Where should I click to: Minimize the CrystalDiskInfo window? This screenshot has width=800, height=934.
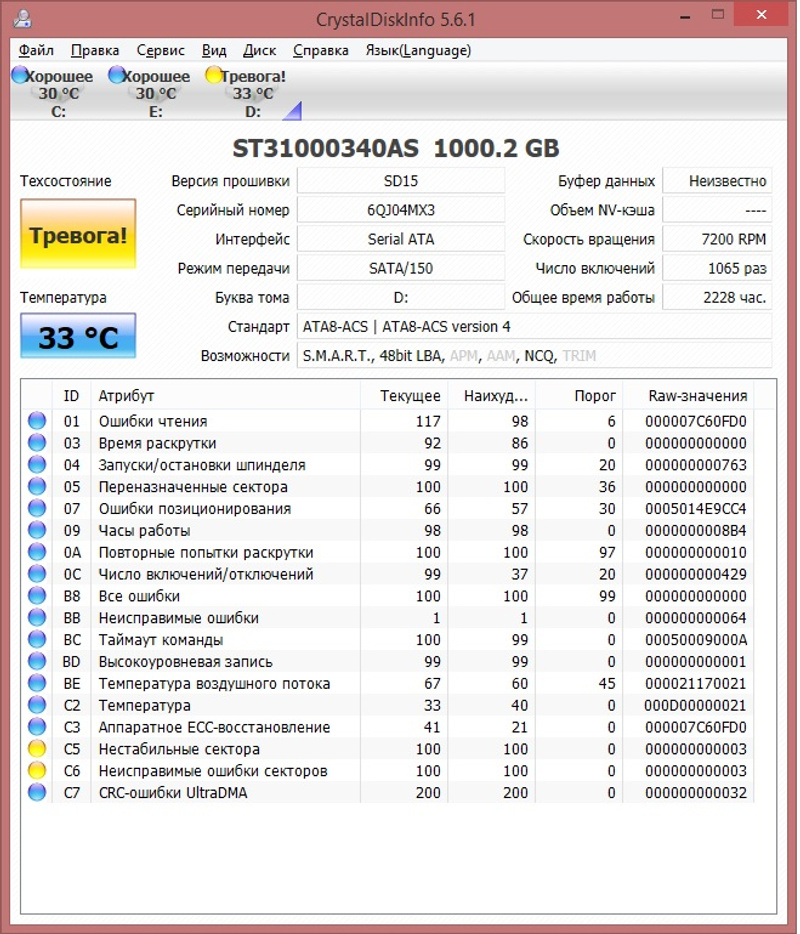685,17
